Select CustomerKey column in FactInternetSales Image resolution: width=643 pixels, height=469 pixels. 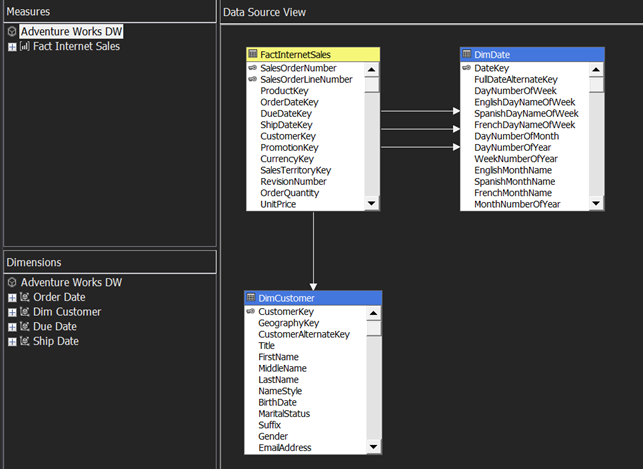(288, 136)
